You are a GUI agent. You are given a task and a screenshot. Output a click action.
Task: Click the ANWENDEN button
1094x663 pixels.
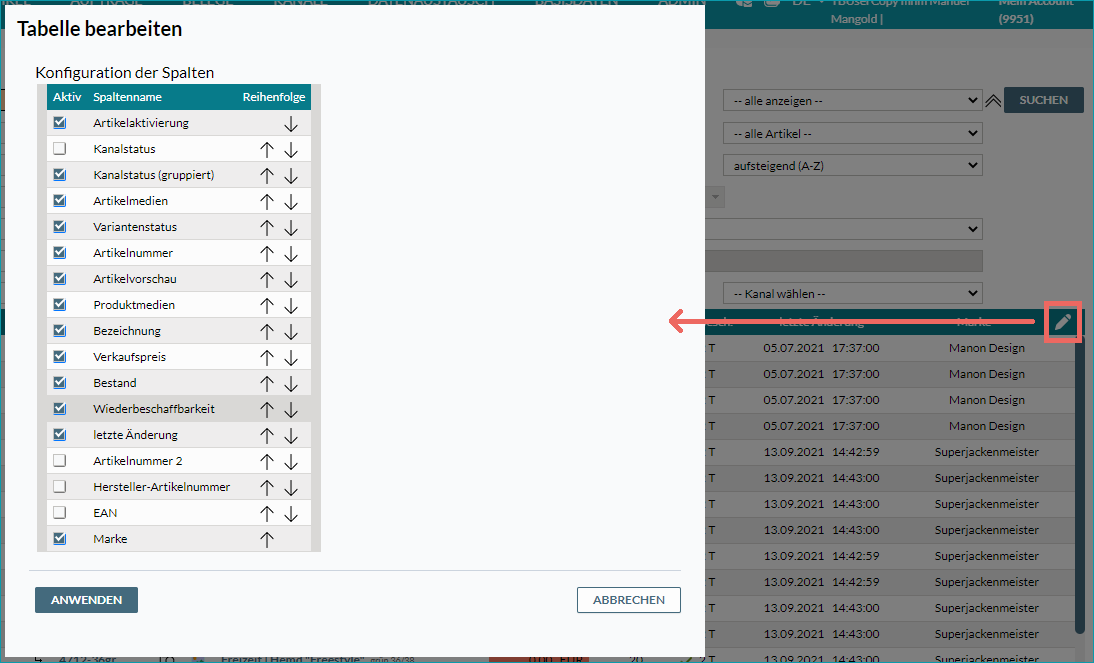tap(87, 599)
